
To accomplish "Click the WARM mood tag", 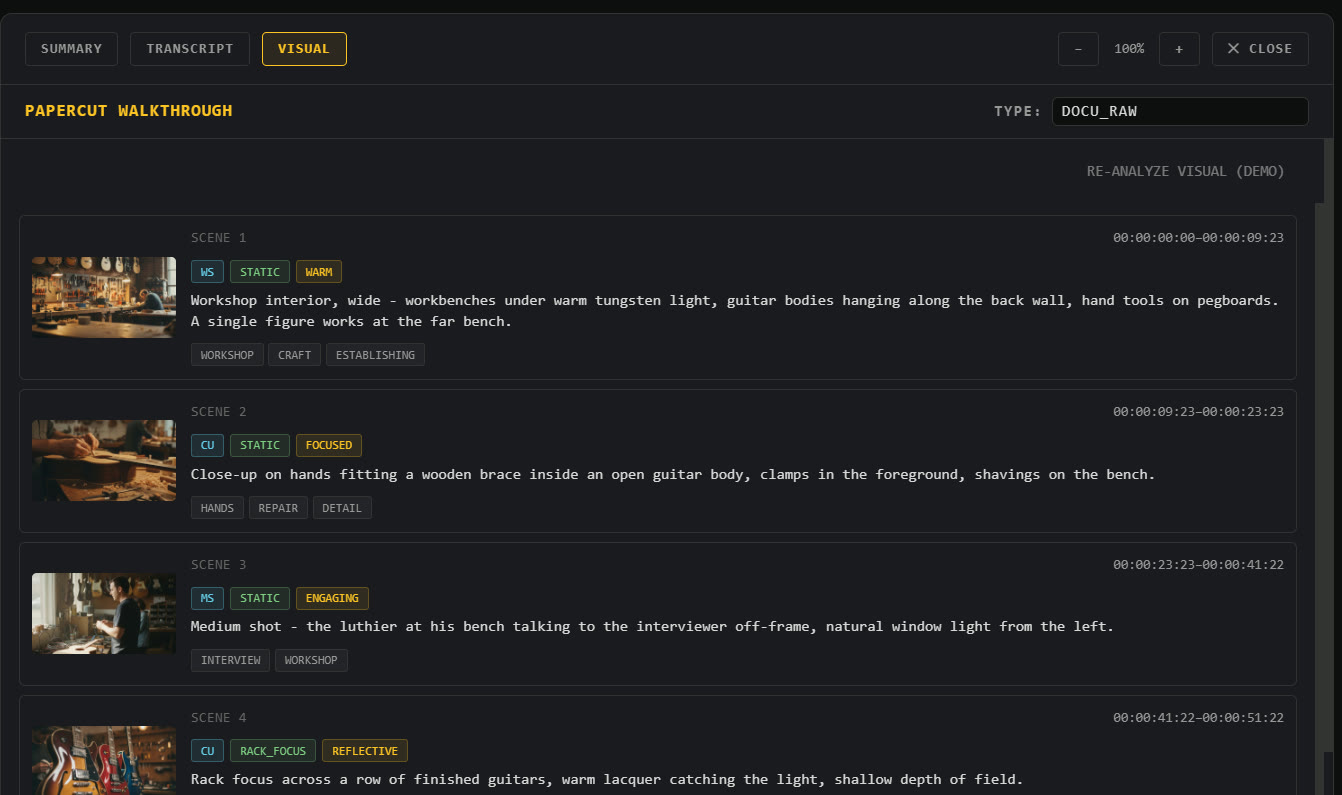I will coord(319,272).
